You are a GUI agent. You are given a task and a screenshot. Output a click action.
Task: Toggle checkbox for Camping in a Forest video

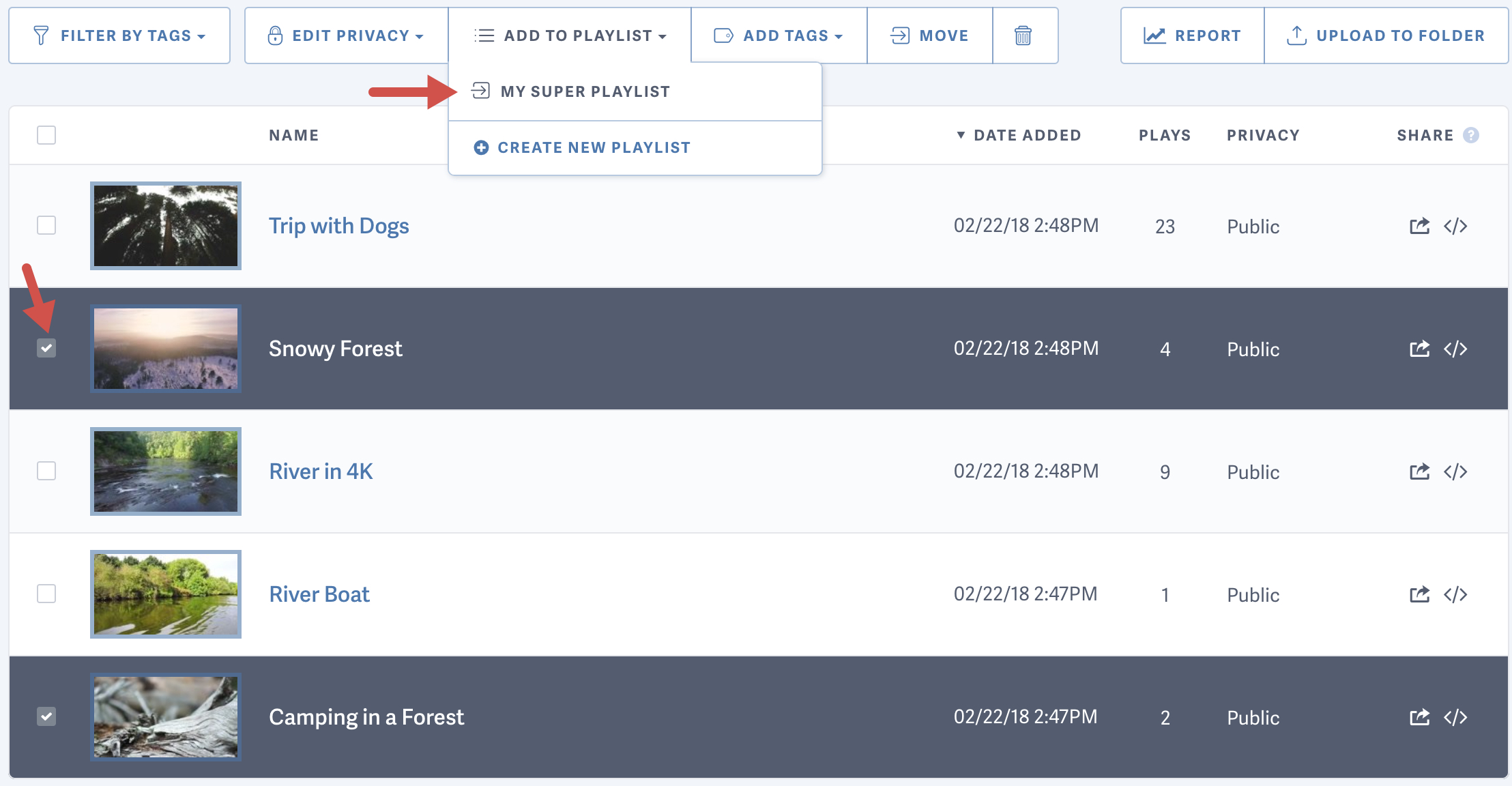tap(47, 715)
